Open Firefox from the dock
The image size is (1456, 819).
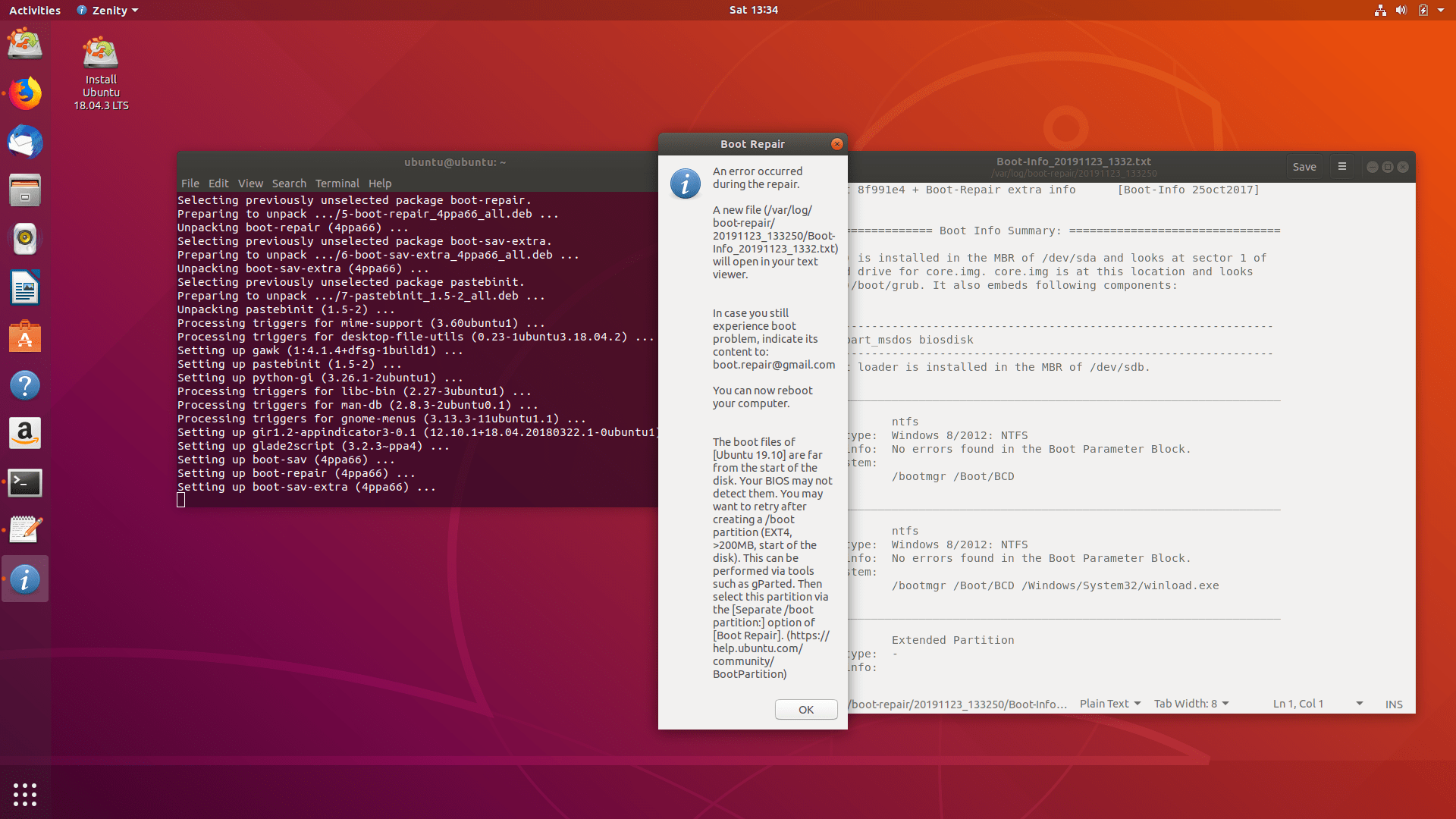tap(25, 93)
